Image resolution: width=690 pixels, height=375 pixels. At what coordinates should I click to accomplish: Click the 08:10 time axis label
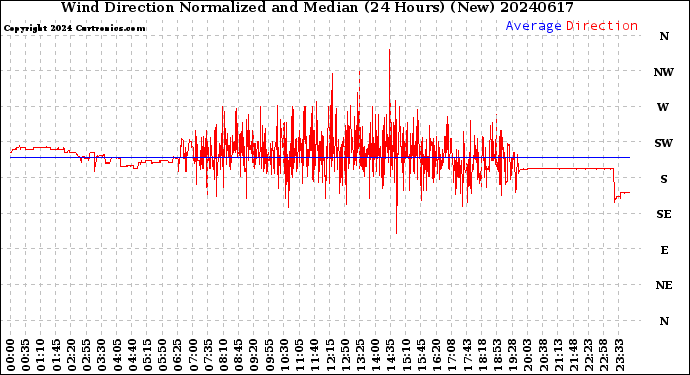pyautogui.click(x=224, y=355)
